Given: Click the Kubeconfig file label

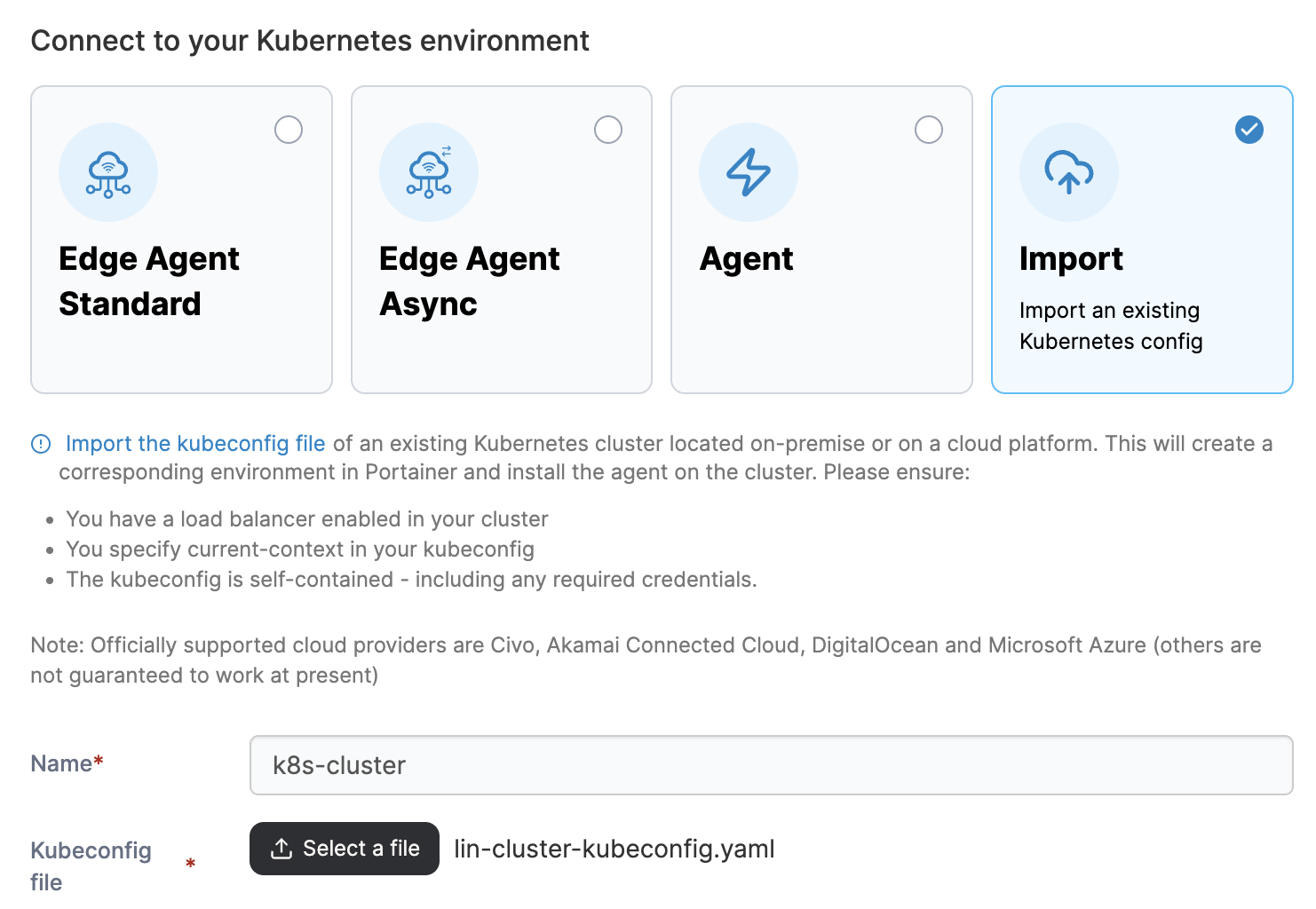Looking at the screenshot, I should tap(91, 866).
